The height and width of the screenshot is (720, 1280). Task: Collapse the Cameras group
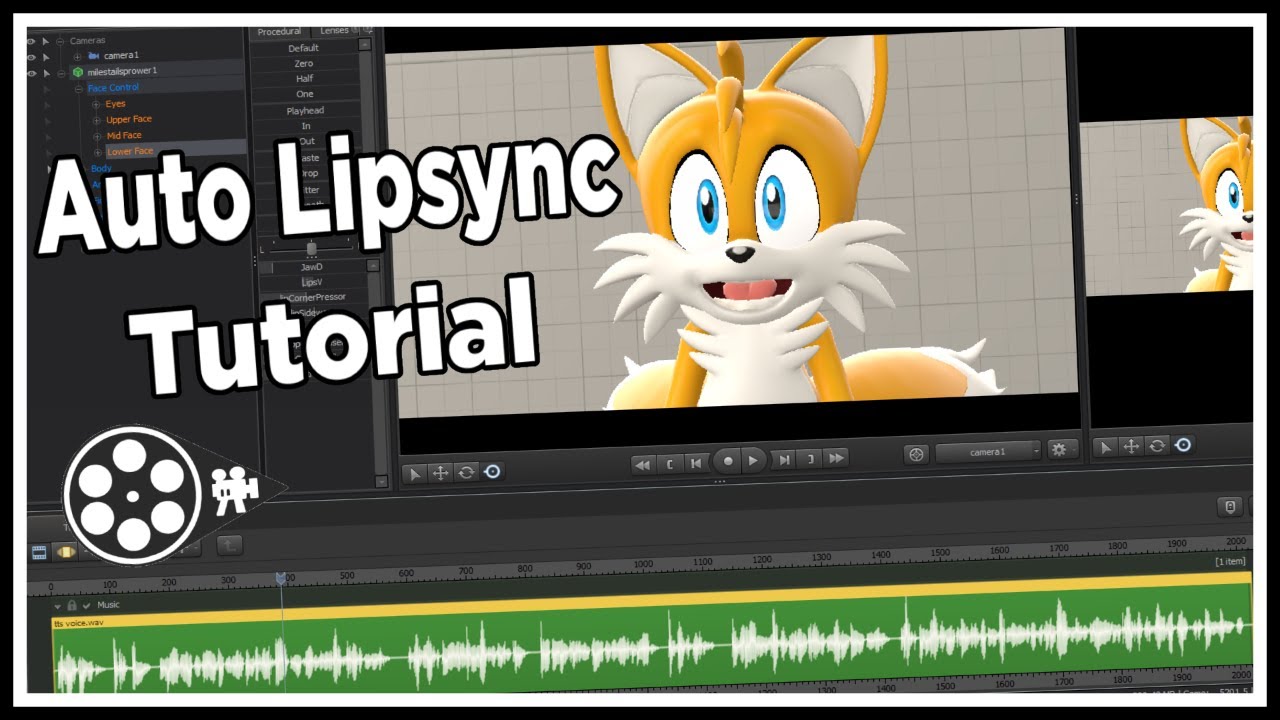[x=61, y=41]
